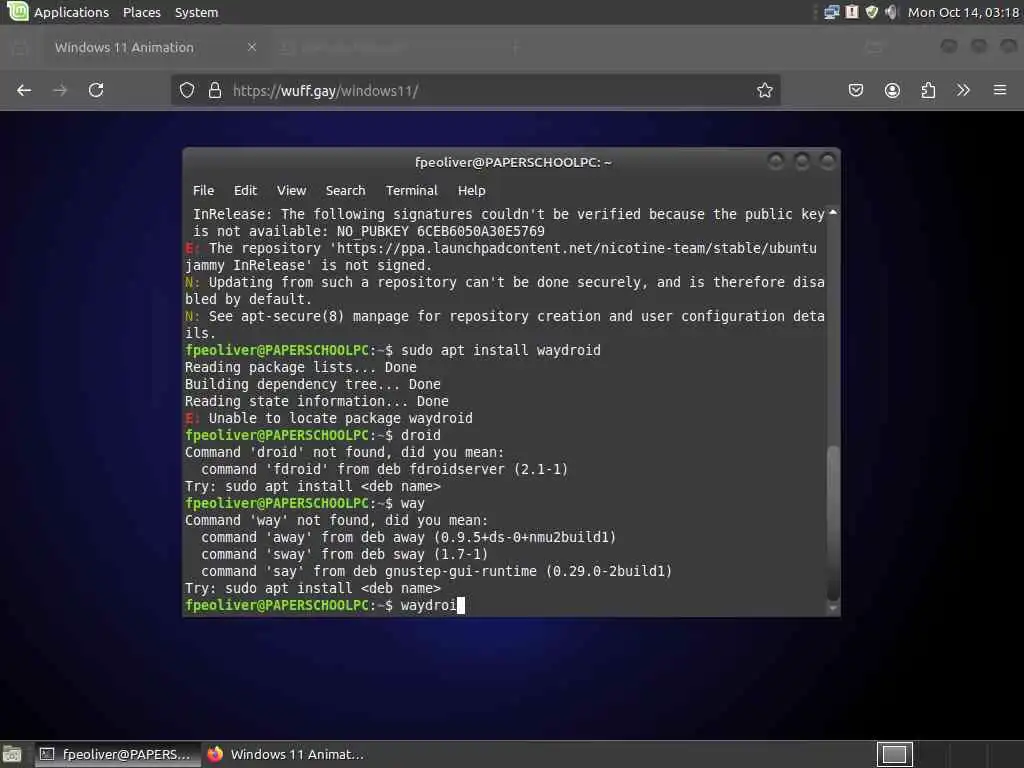Minimize the terminal window
The width and height of the screenshot is (1024, 768).
pyautogui.click(x=776, y=161)
